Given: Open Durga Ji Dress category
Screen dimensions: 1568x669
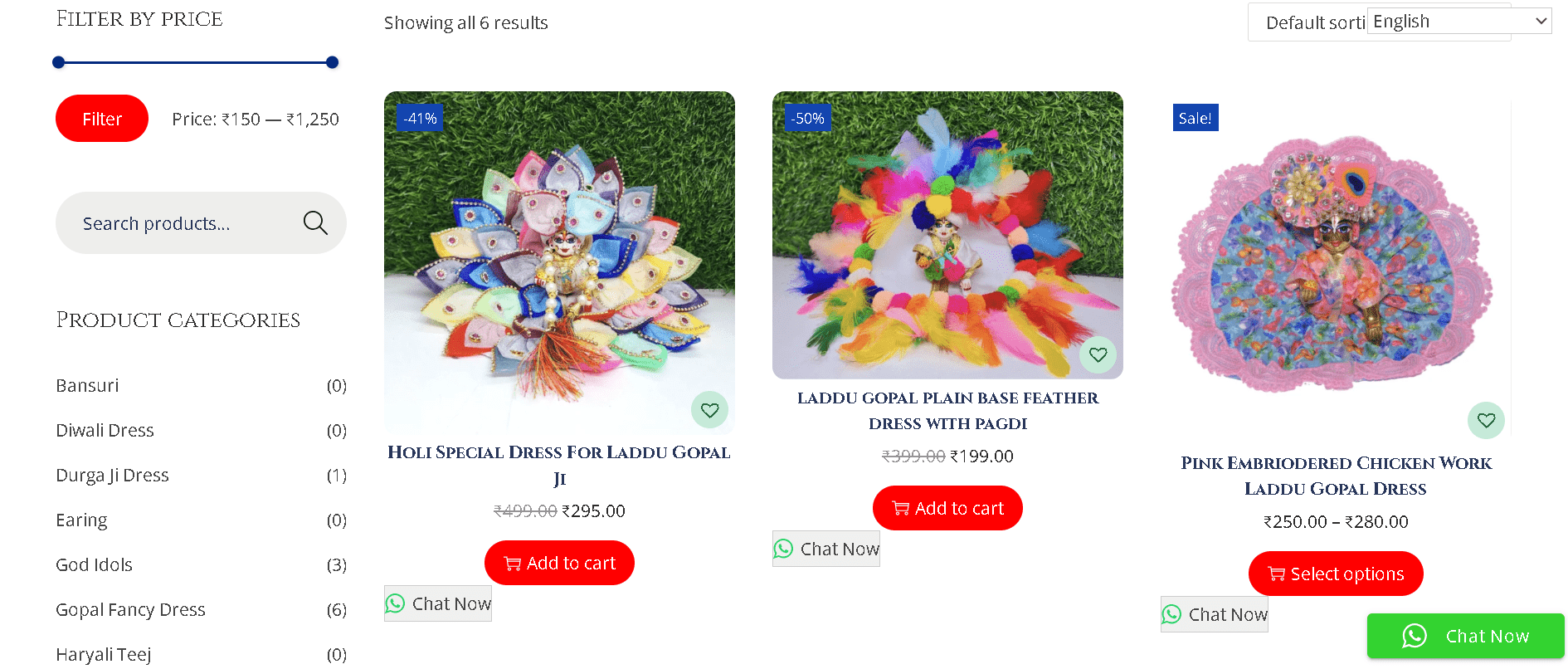Looking at the screenshot, I should [x=112, y=476].
